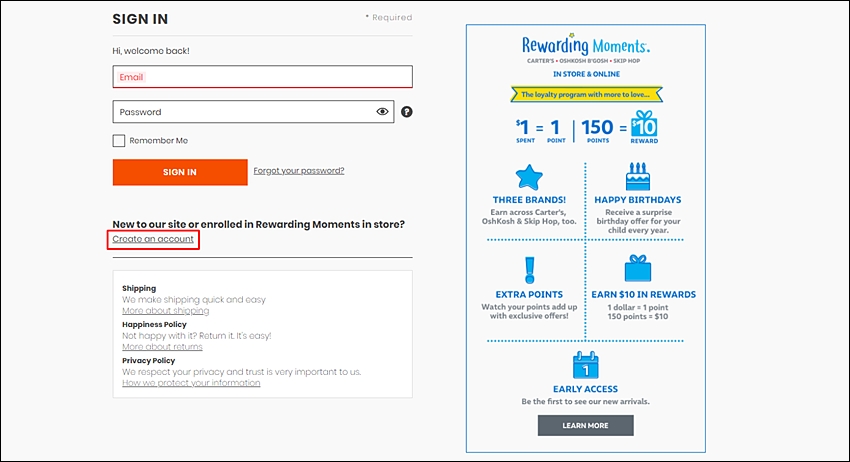Open the More about shipping link
Viewport: 850px width, 462px height.
[165, 311]
